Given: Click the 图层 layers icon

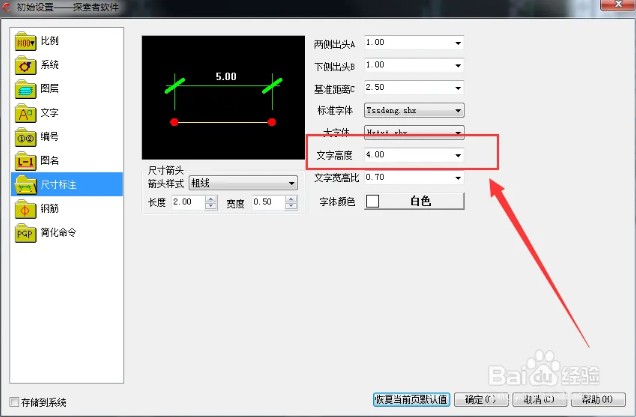Looking at the screenshot, I should click(x=25, y=89).
